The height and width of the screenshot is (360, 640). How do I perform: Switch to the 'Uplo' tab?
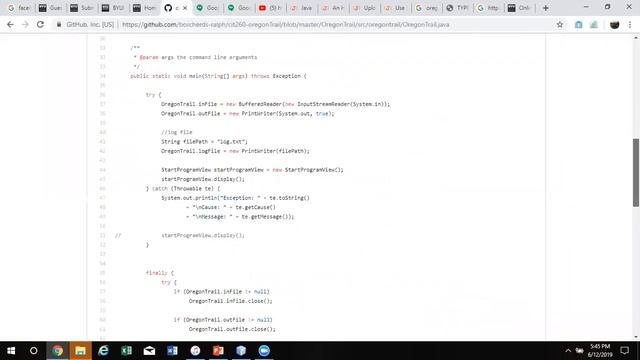click(x=365, y=8)
